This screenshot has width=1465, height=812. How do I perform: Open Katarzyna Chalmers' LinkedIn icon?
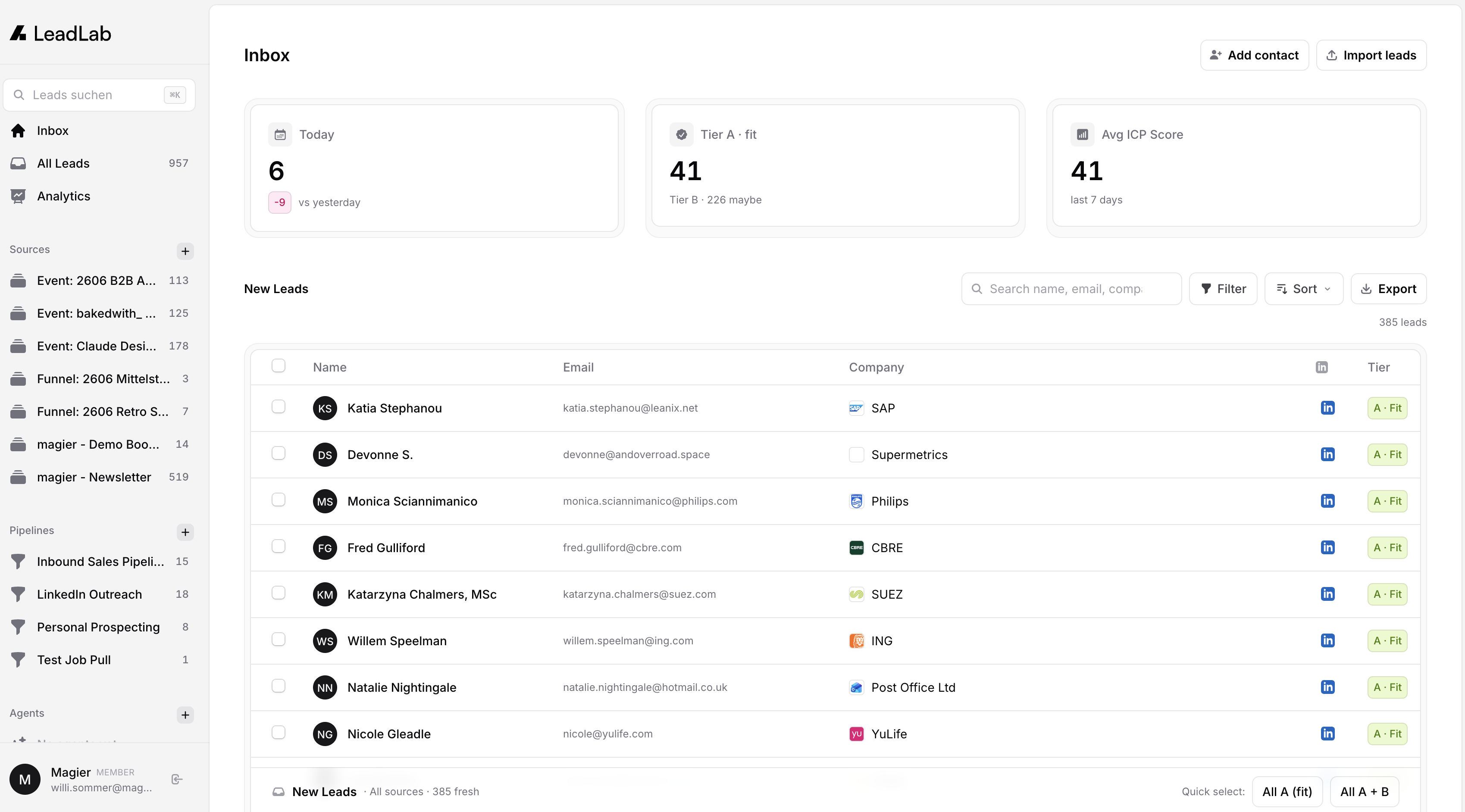click(1327, 594)
